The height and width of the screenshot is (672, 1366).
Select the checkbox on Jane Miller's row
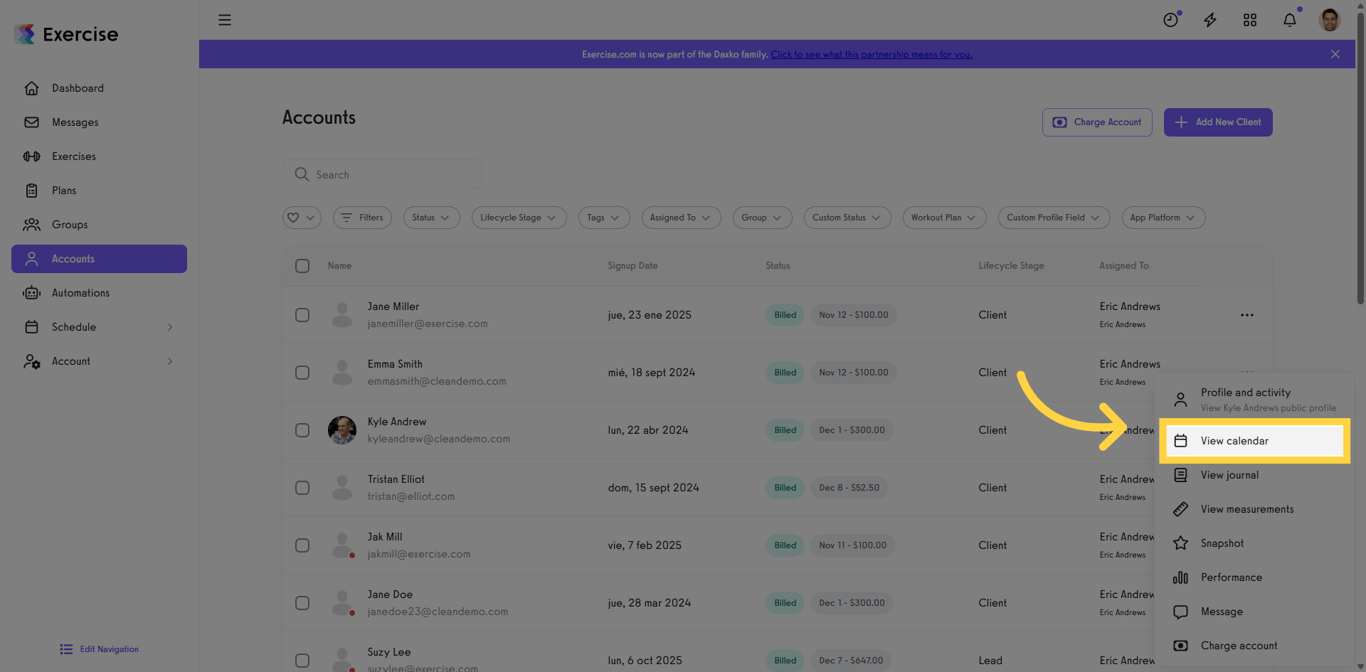[x=302, y=314]
